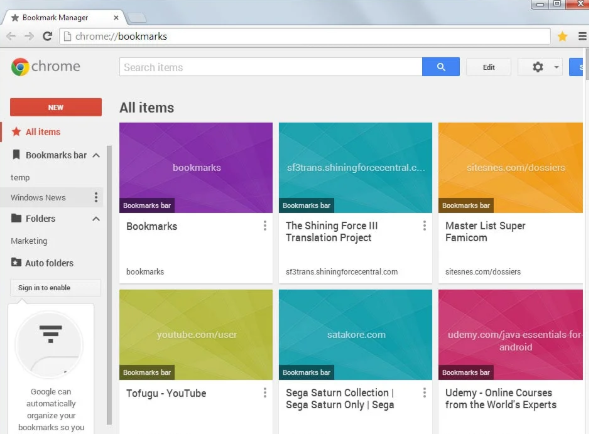Select the Windows News folder
Viewport: 589px width, 434px height.
coord(38,197)
